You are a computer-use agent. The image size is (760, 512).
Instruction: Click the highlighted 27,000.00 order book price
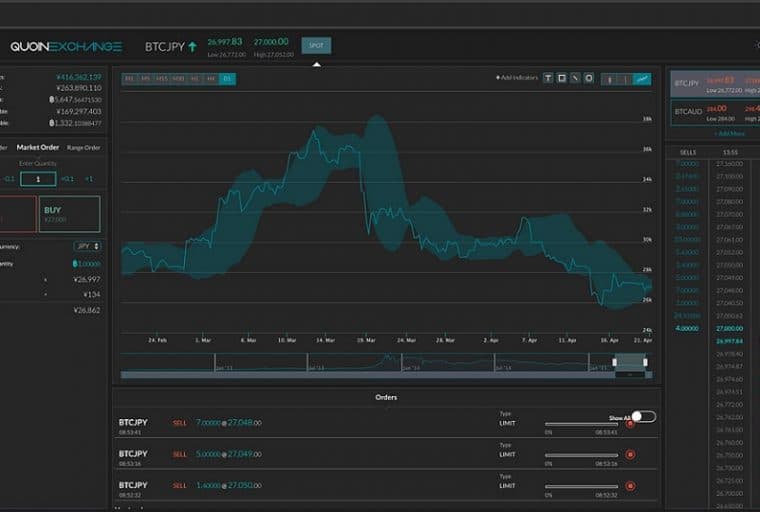point(729,328)
